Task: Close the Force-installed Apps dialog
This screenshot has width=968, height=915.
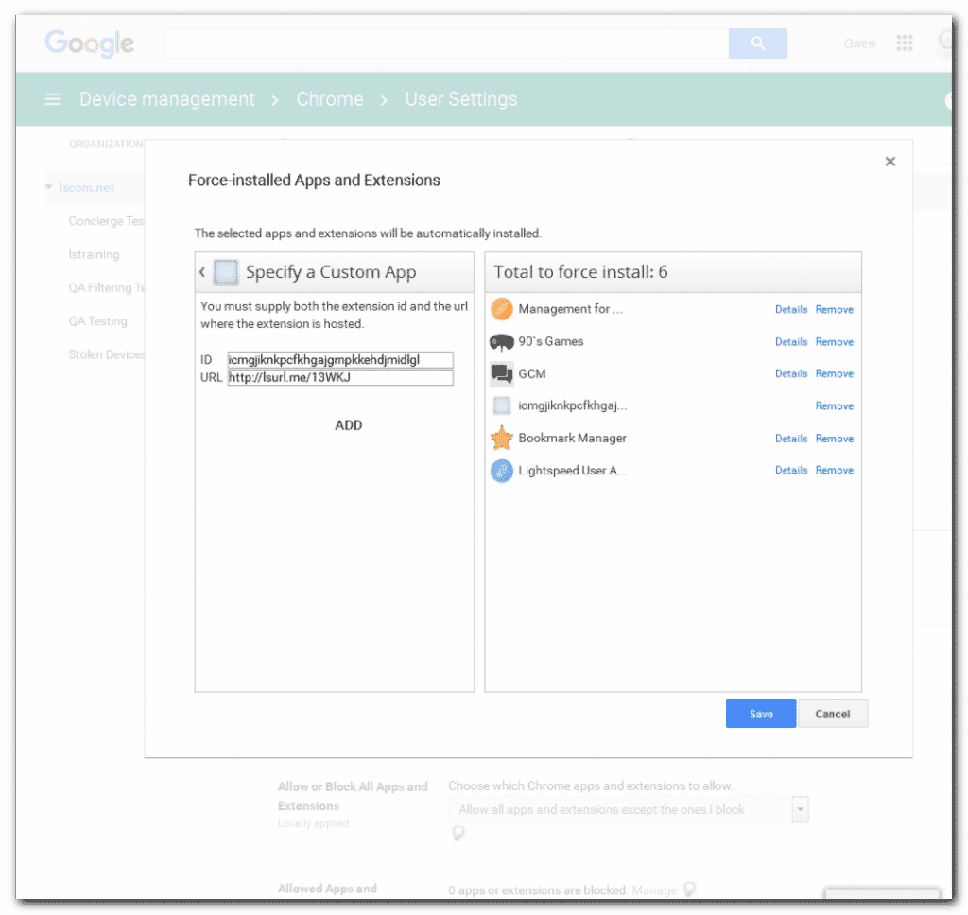Action: click(x=890, y=162)
